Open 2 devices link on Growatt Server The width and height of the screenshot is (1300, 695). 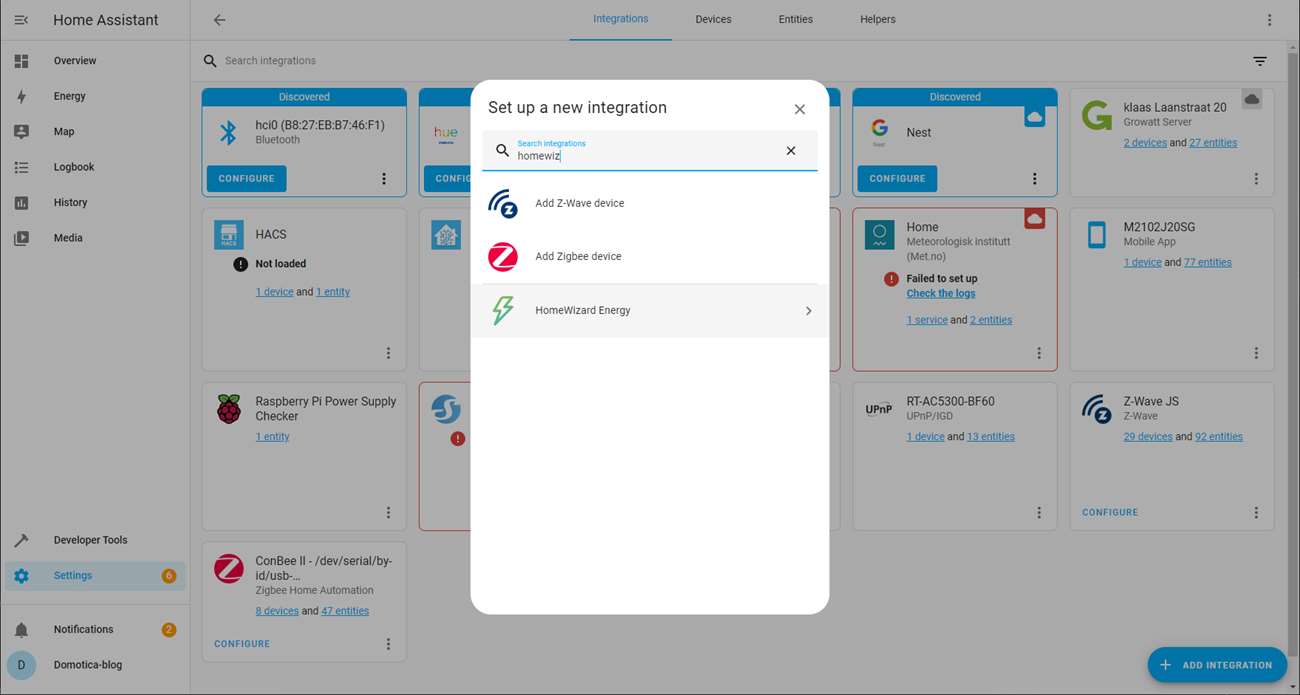(1145, 143)
